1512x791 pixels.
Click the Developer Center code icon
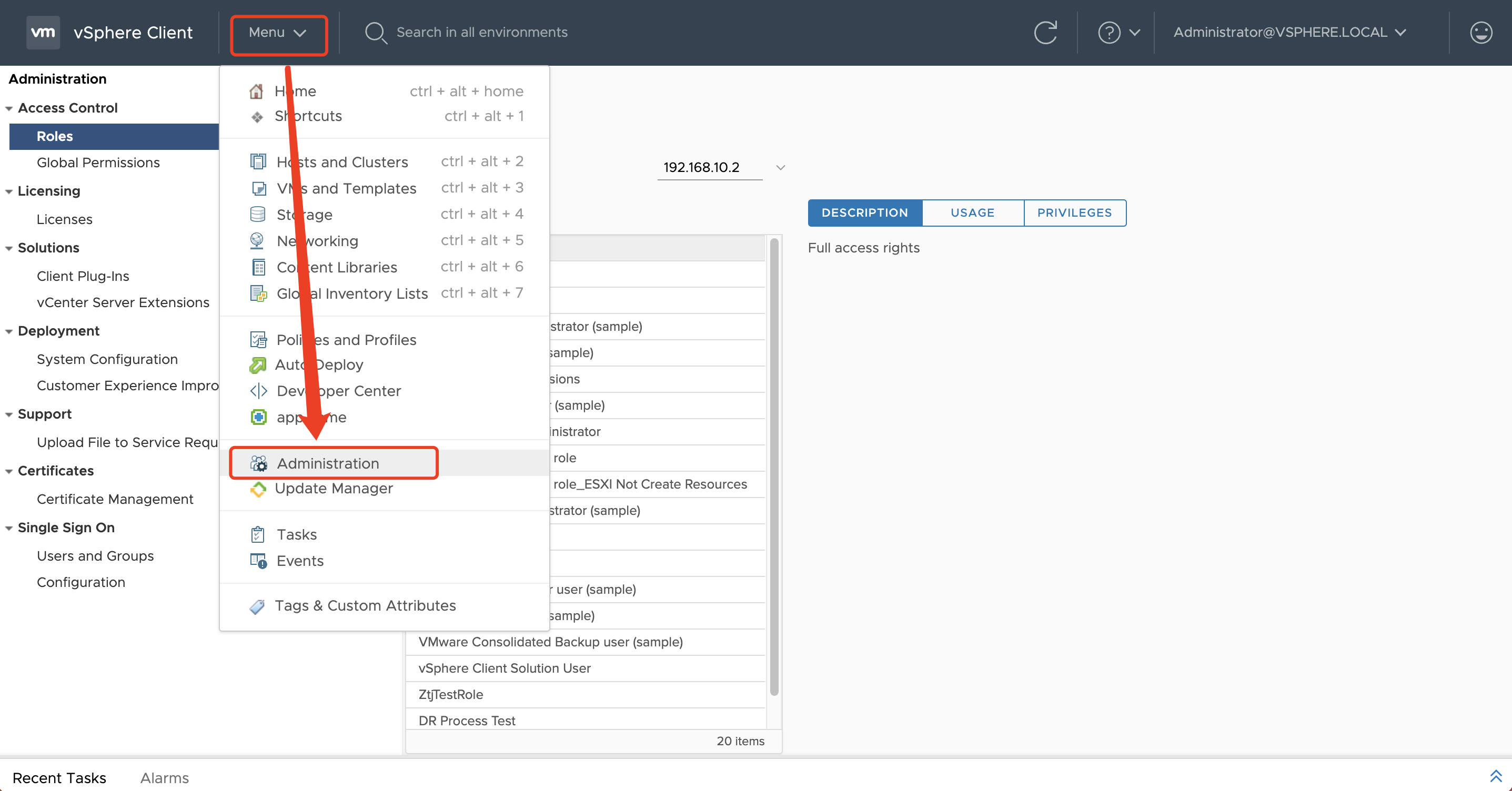(x=259, y=391)
